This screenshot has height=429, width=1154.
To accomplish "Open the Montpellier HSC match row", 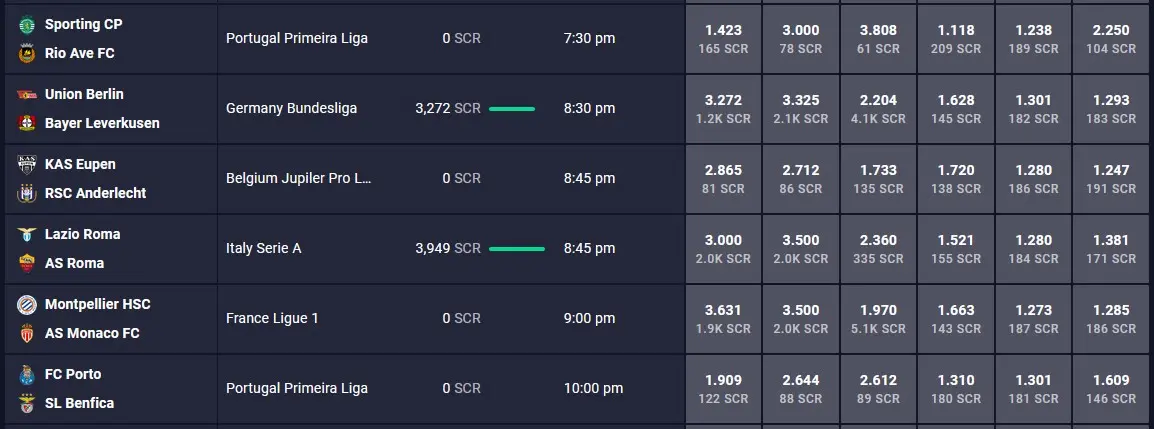I will pyautogui.click(x=344, y=319).
